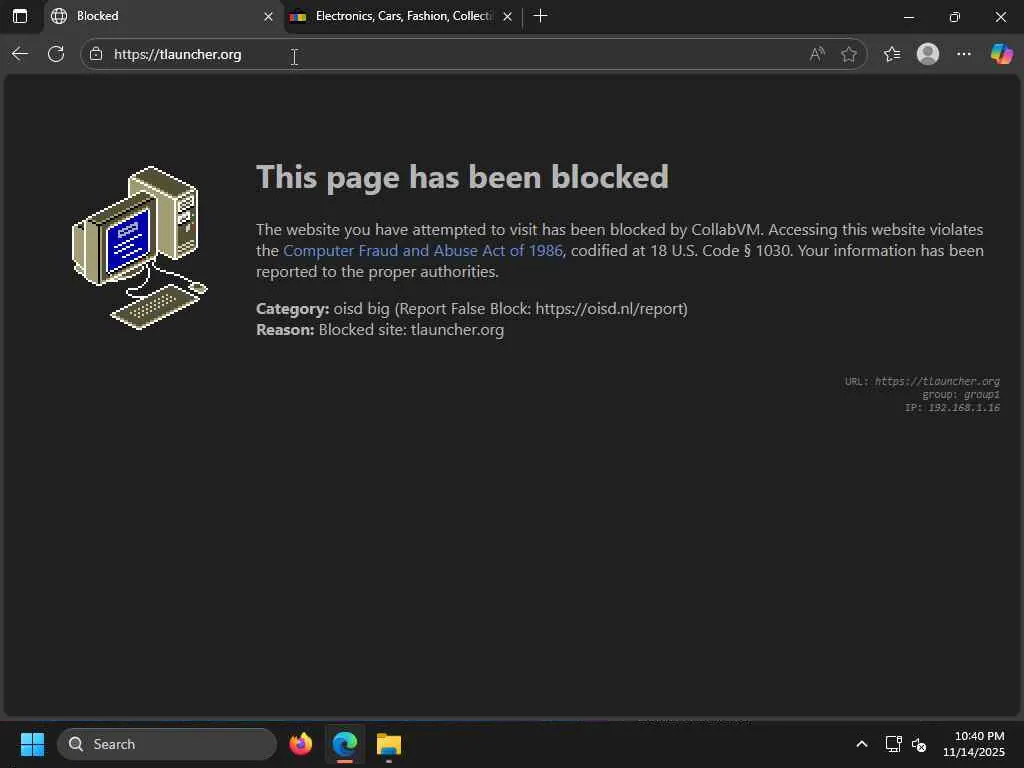Click the retro computer illustration
The width and height of the screenshot is (1024, 768).
pos(139,248)
